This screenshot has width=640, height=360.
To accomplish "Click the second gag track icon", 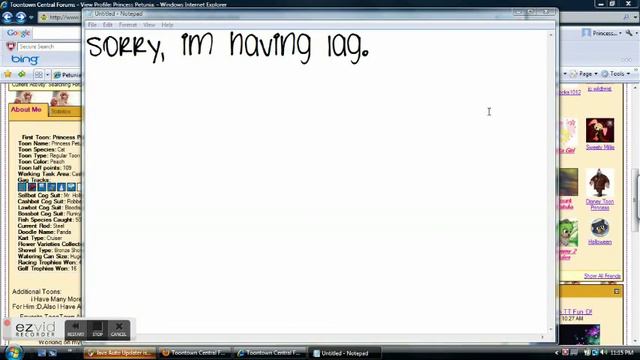I will coord(32,187).
